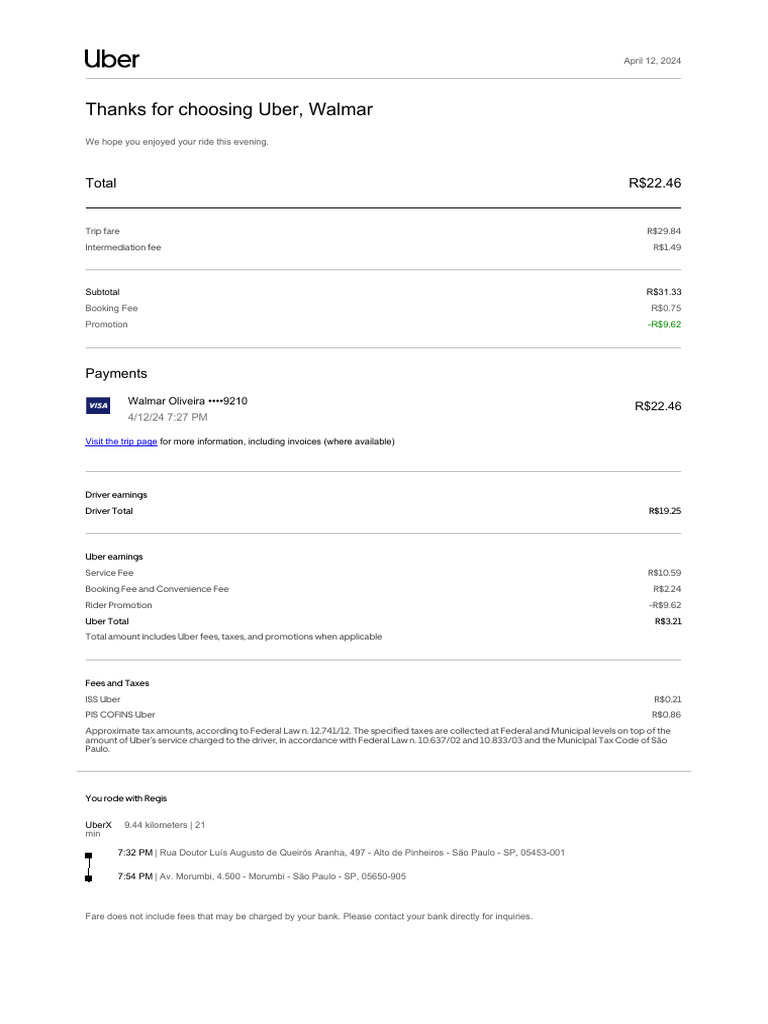Click the Subtotal amount R$31.33

coord(663,292)
